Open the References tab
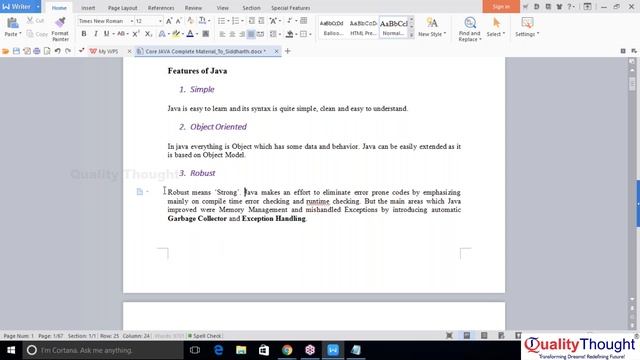The height and width of the screenshot is (360, 640). [161, 8]
